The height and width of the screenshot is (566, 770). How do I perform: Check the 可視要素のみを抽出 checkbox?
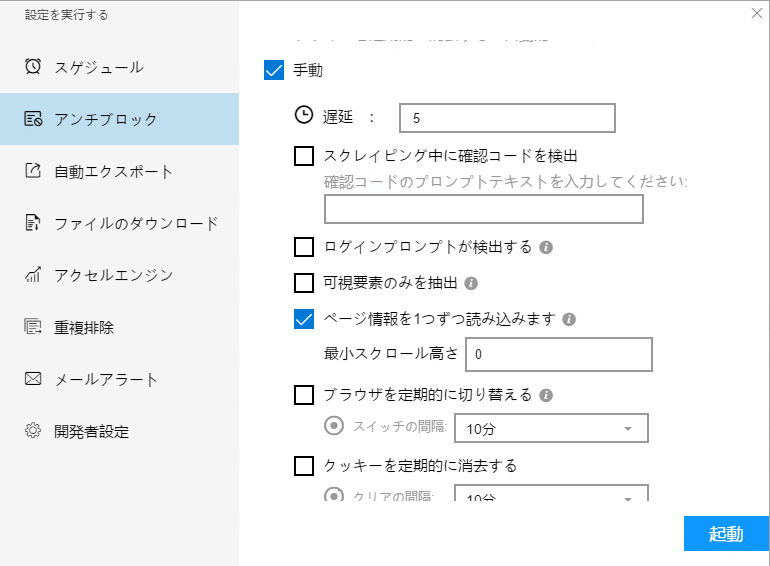pos(304,283)
